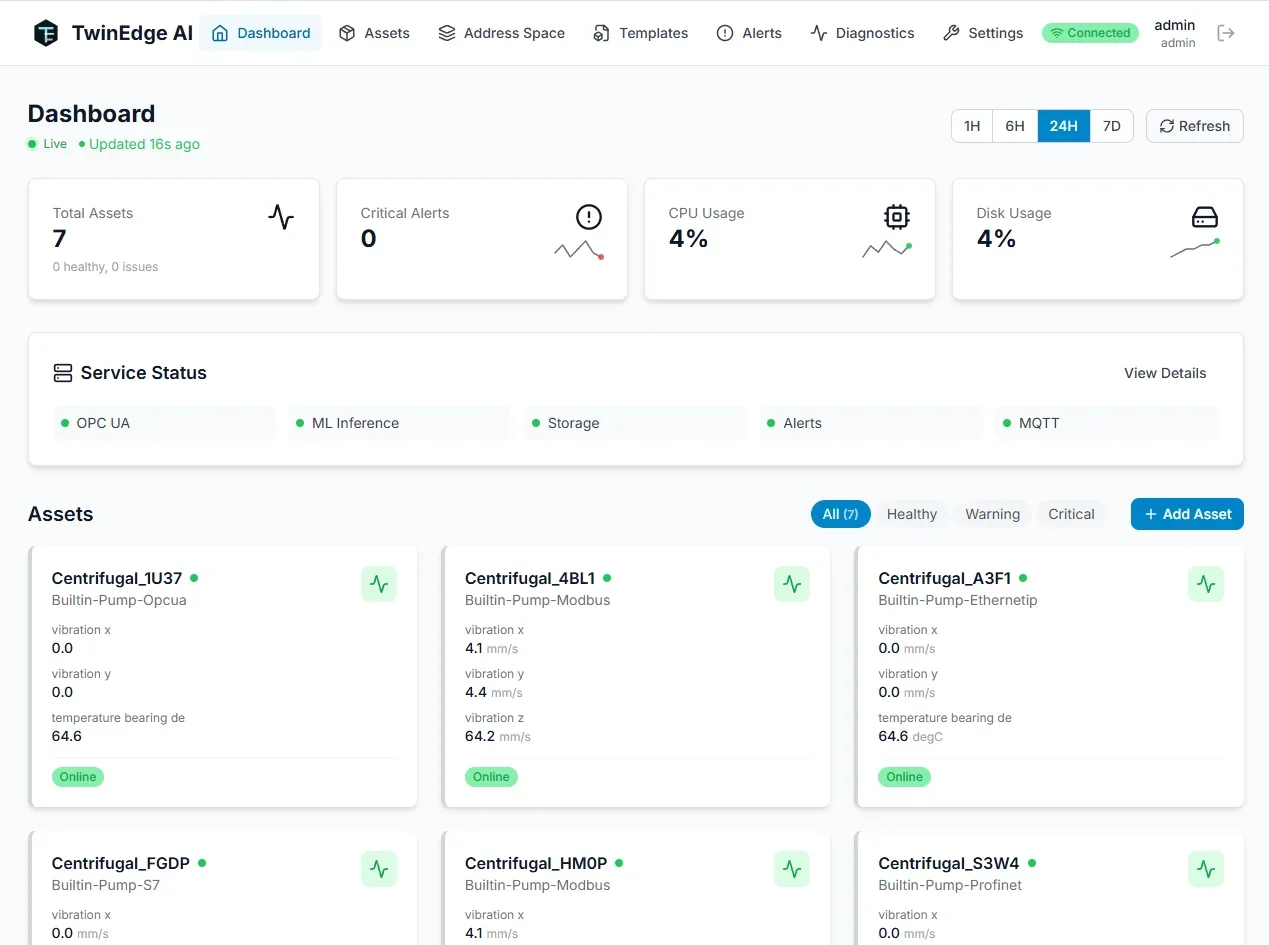Click the Builtin-Pump-Opcua subtitle
Image resolution: width=1269 pixels, height=945 pixels.
point(119,600)
